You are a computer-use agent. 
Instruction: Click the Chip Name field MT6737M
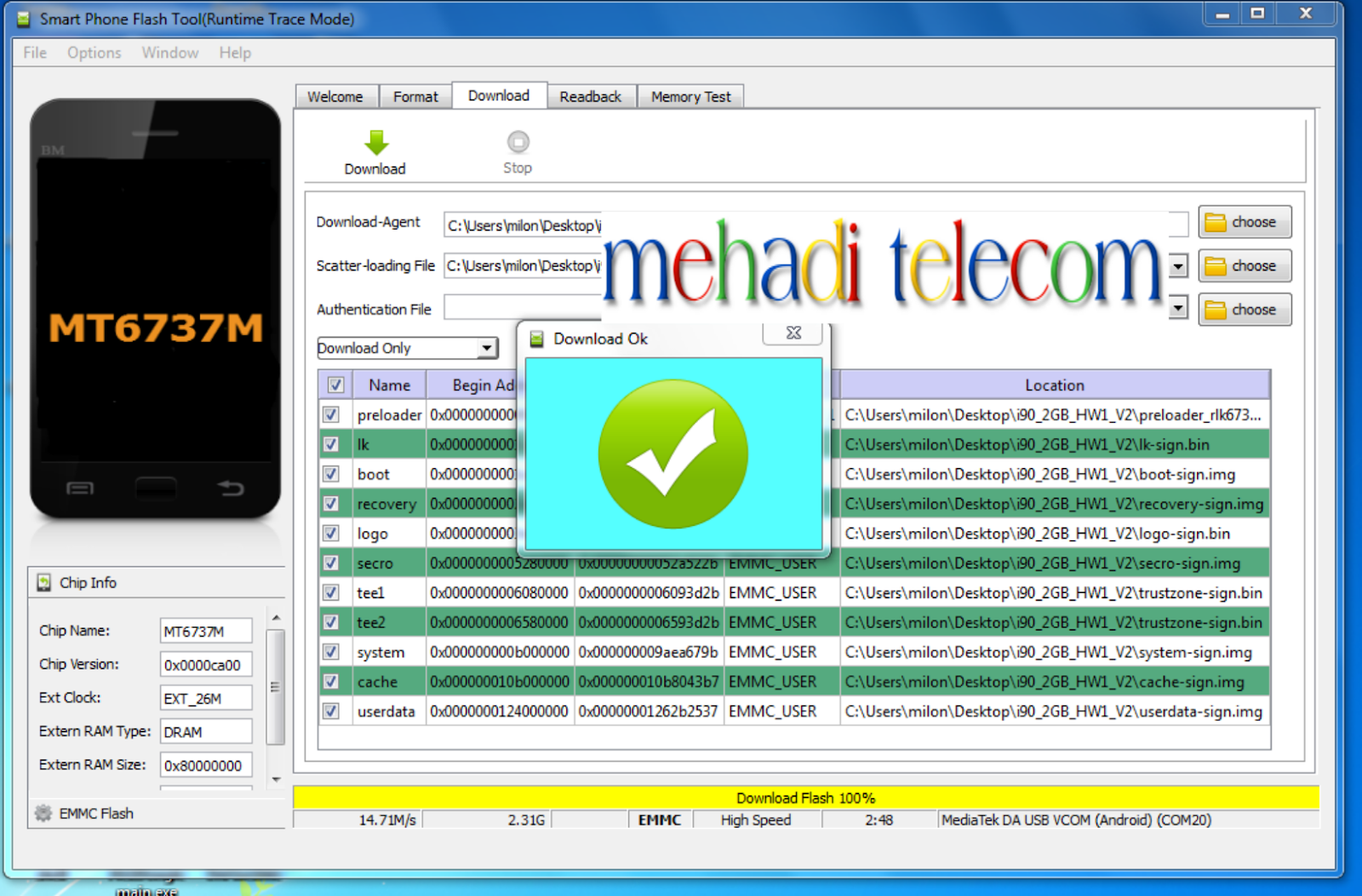[x=206, y=631]
